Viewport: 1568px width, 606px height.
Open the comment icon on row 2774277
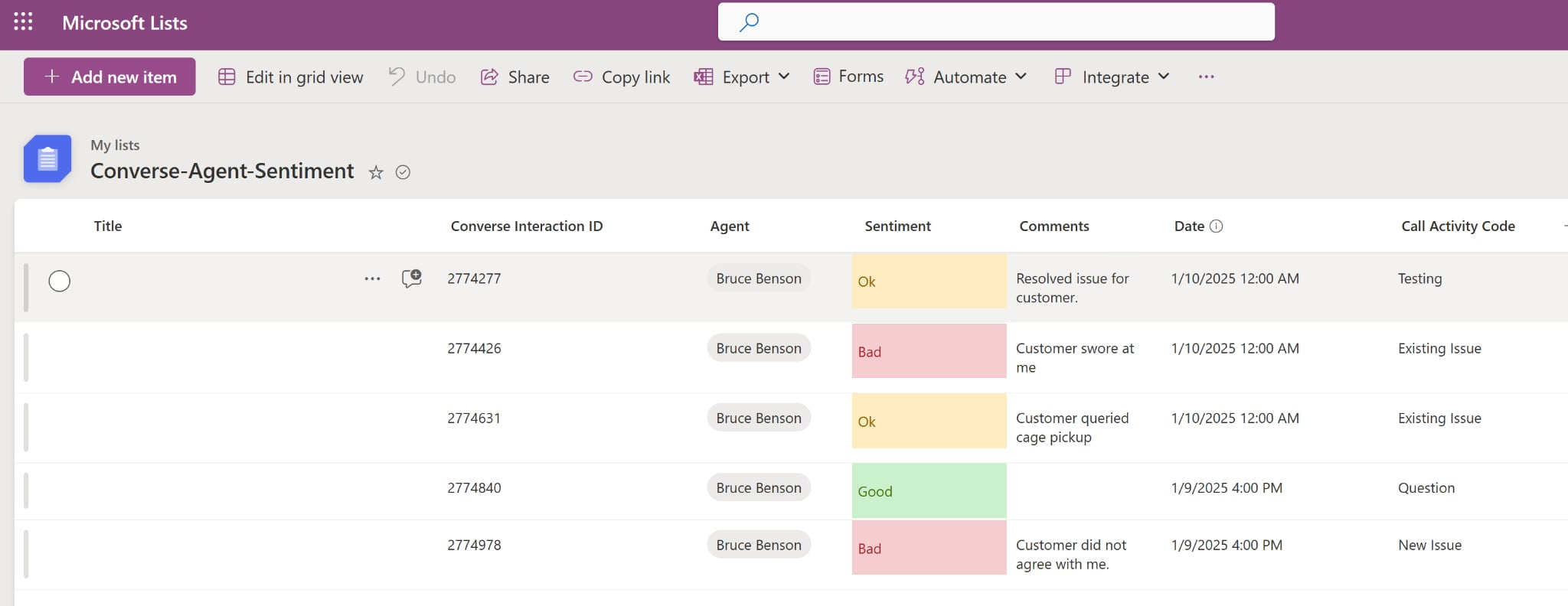[x=411, y=279]
